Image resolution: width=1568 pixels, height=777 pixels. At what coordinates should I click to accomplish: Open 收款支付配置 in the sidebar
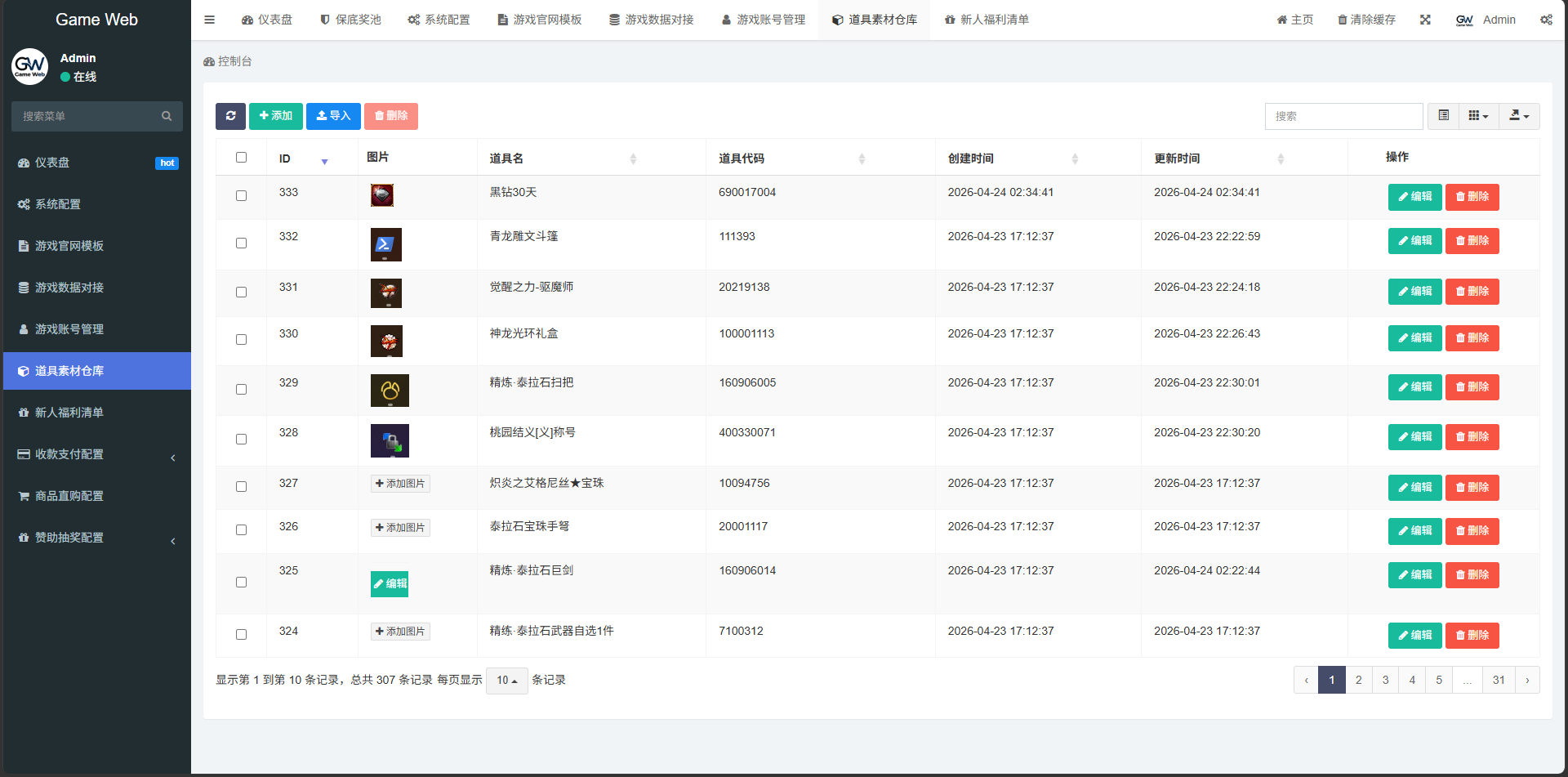pyautogui.click(x=69, y=454)
